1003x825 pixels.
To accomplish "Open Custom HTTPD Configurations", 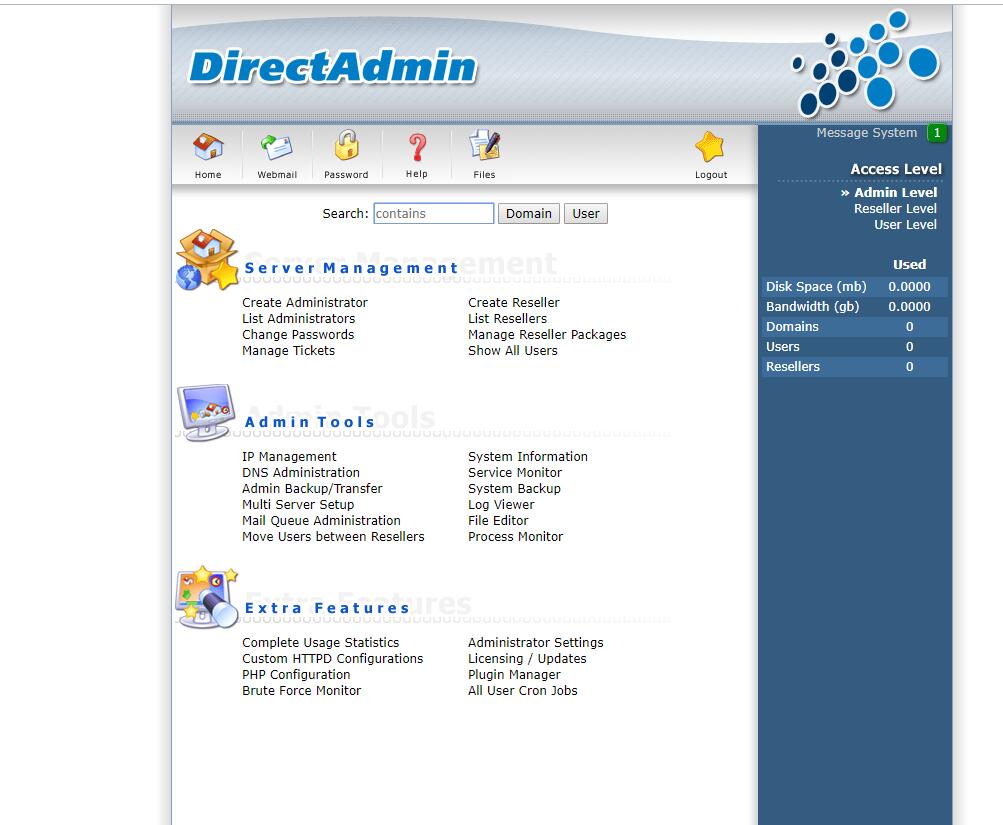I will (x=333, y=659).
